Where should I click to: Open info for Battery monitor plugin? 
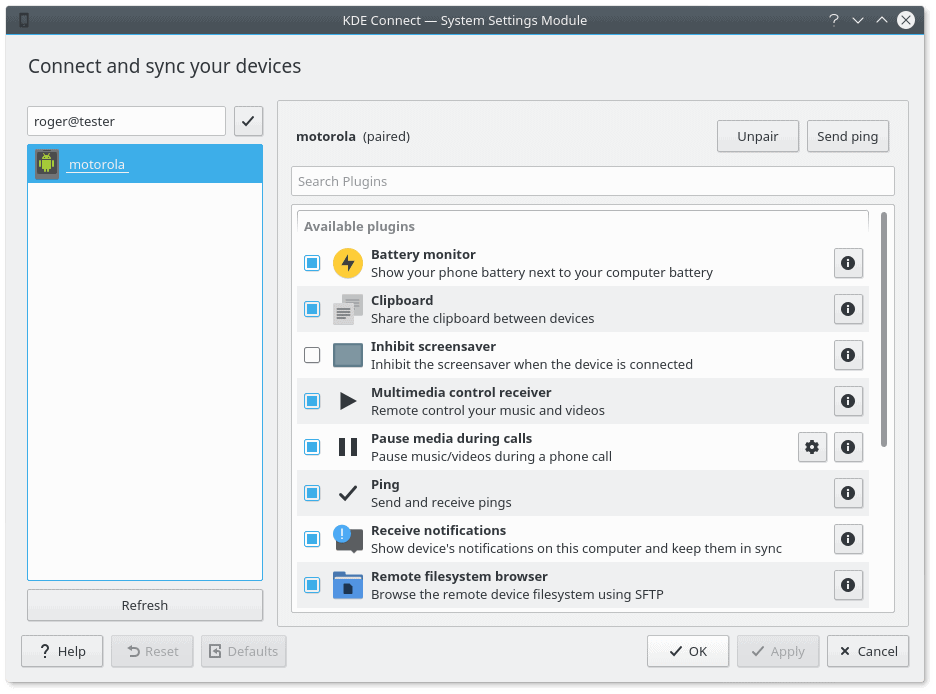tap(848, 263)
